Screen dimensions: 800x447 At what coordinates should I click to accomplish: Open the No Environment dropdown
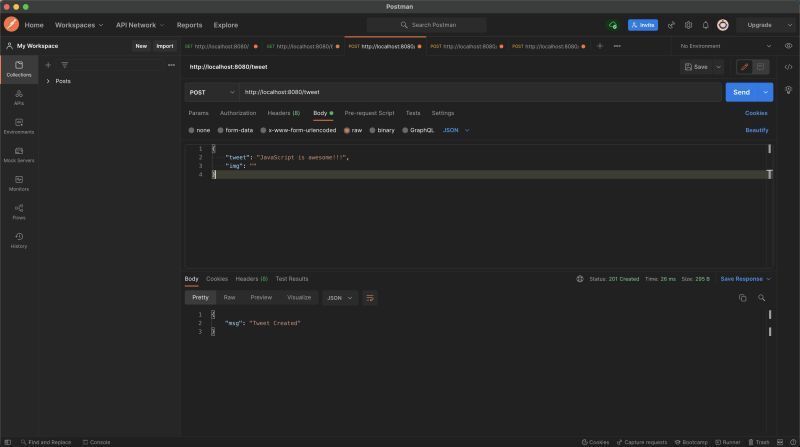coord(726,46)
